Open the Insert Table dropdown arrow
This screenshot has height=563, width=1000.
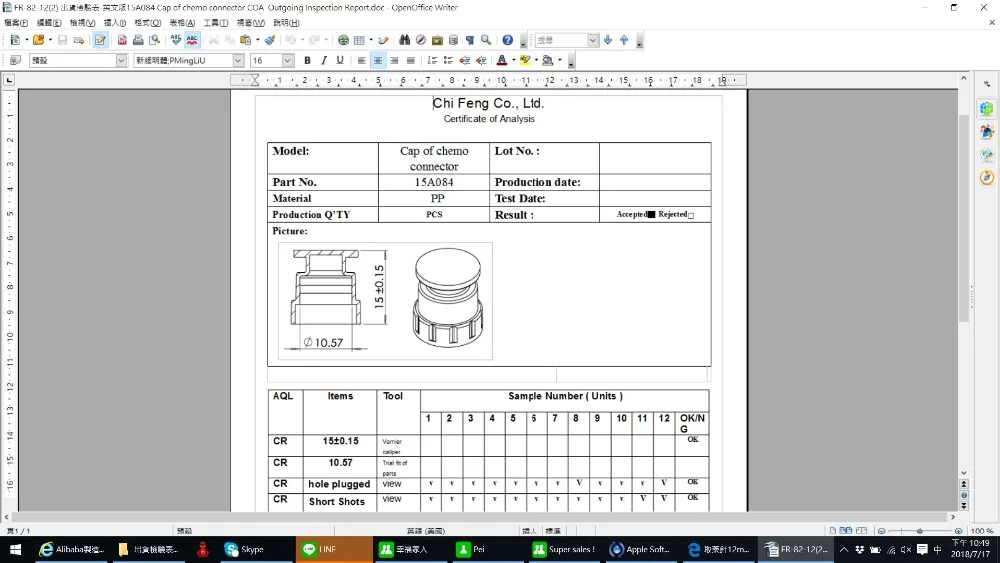pos(371,40)
